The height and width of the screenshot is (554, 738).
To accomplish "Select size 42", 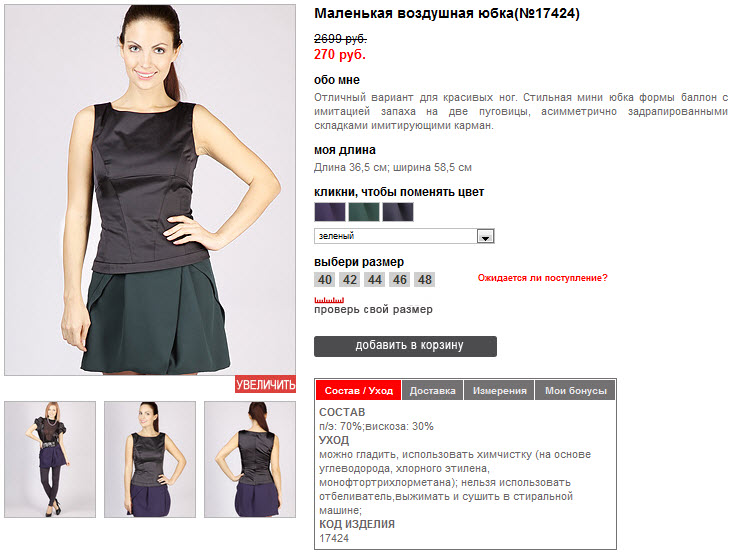I will (x=350, y=280).
